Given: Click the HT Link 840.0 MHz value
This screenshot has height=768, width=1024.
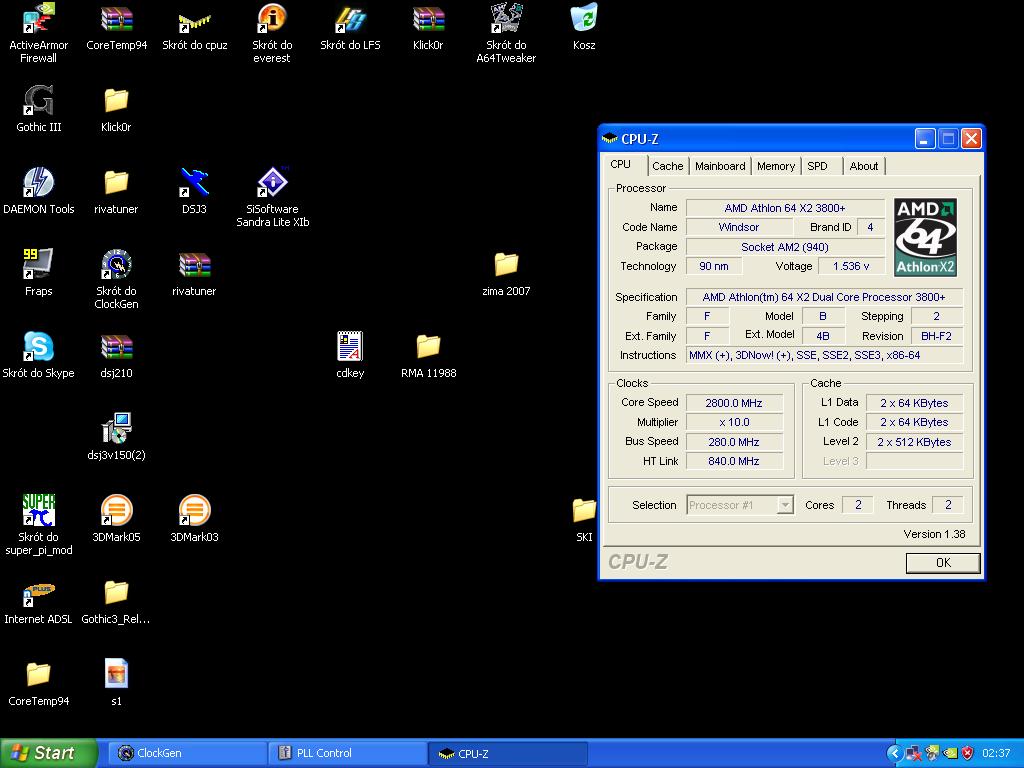Looking at the screenshot, I should [x=733, y=461].
